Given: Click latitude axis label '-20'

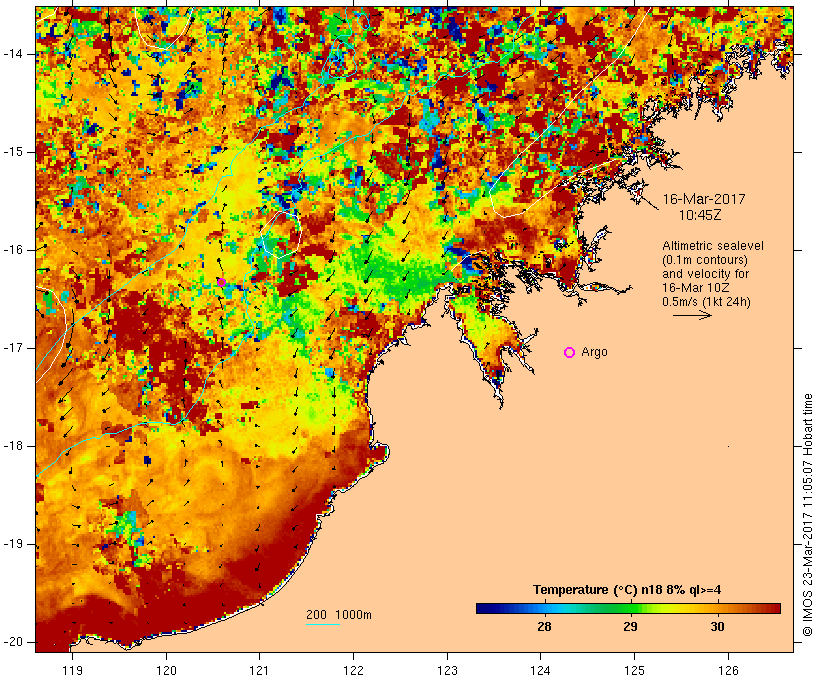Looking at the screenshot, I should tap(13, 642).
